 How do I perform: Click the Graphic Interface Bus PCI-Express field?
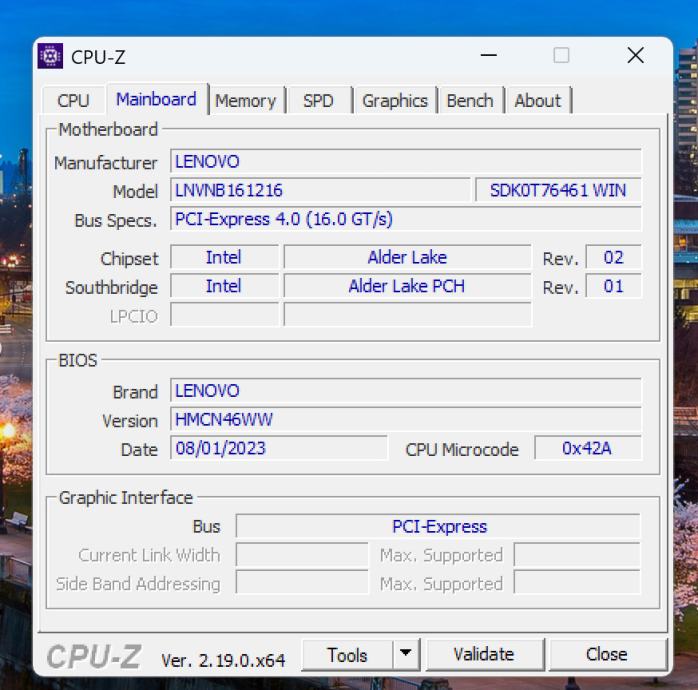tap(438, 526)
